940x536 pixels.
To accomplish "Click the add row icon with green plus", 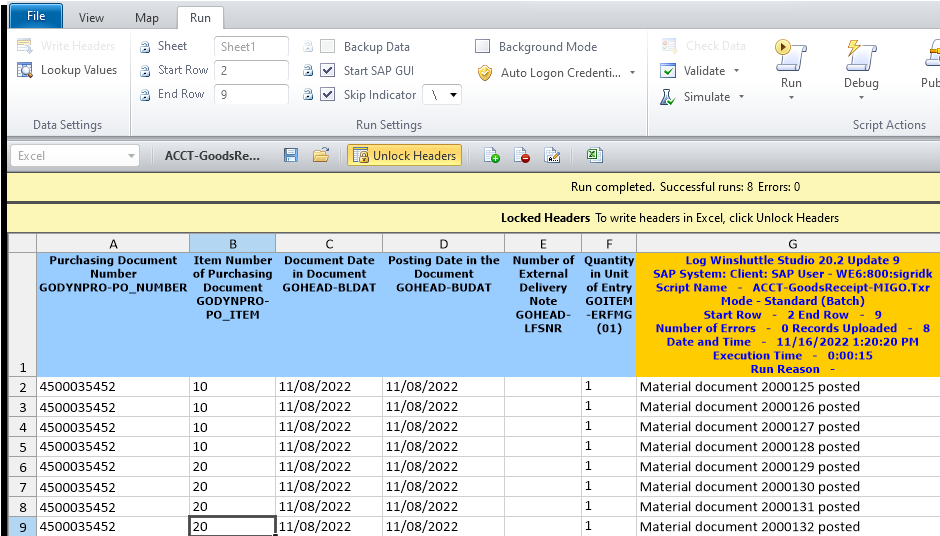I will pyautogui.click(x=491, y=155).
